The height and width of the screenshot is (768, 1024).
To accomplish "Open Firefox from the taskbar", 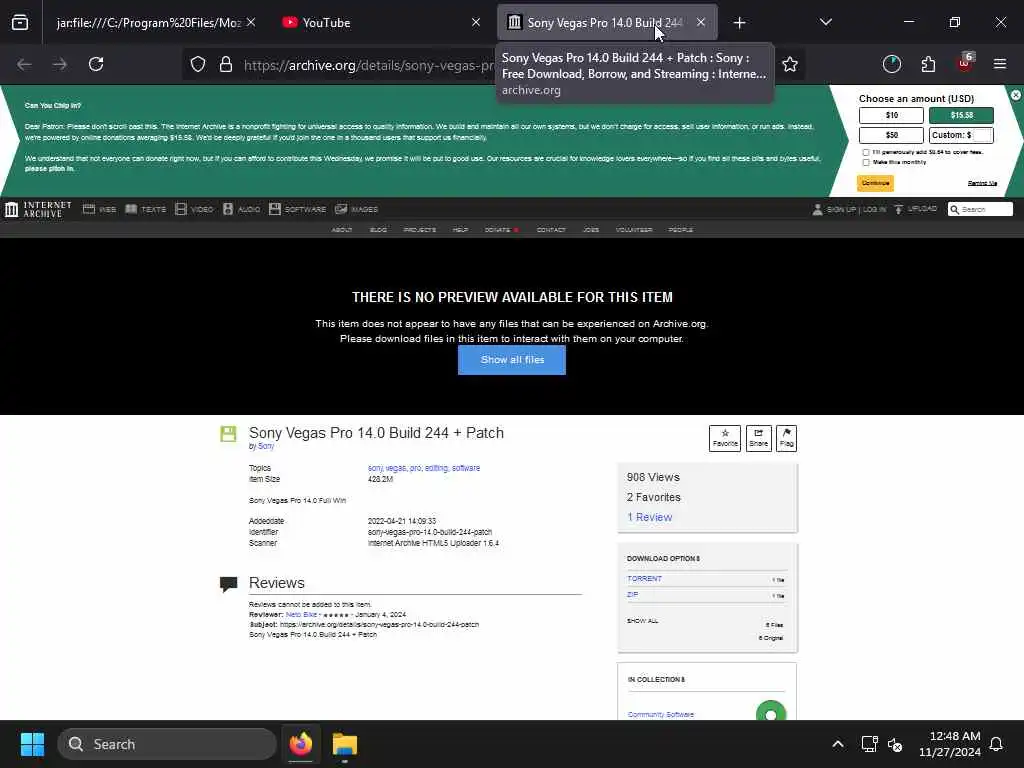I will pyautogui.click(x=301, y=744).
